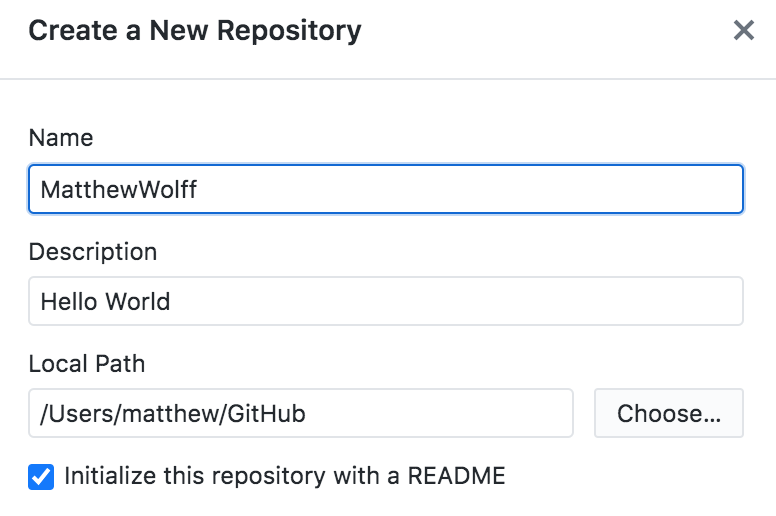Click the 'Name' field label
The image size is (776, 516).
click(61, 139)
